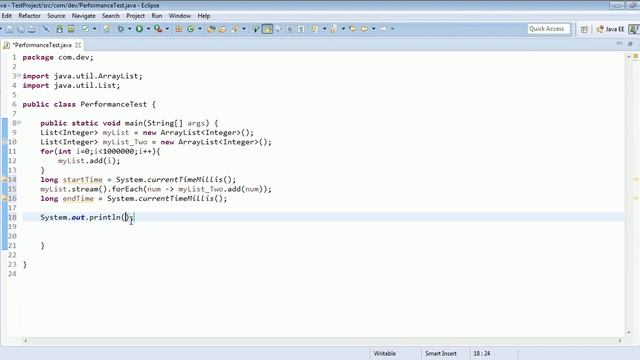Open the Search menu

111,16
